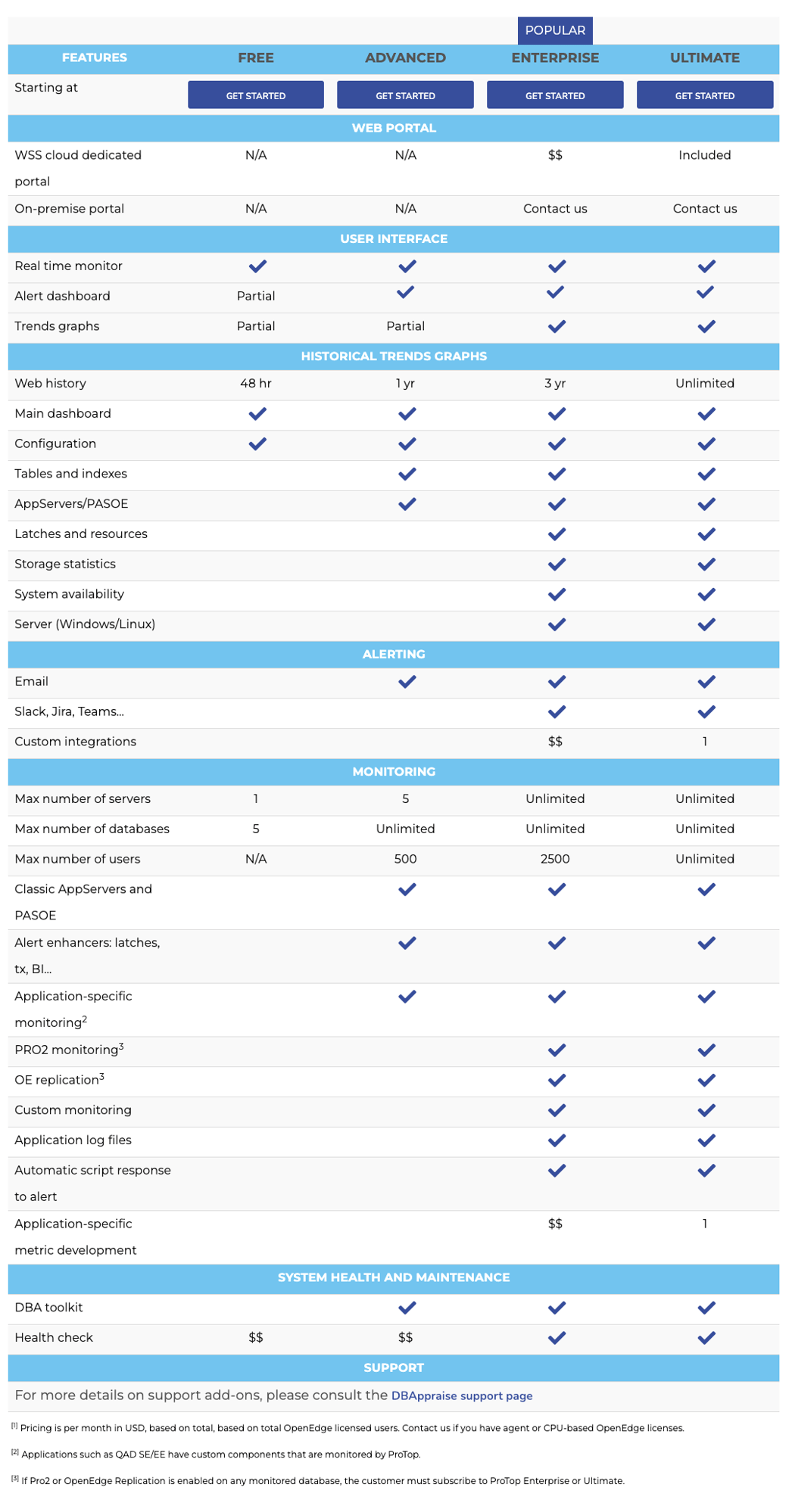Open the DBAppraise support page link
This screenshot has height=1512, width=789.
[x=462, y=1395]
